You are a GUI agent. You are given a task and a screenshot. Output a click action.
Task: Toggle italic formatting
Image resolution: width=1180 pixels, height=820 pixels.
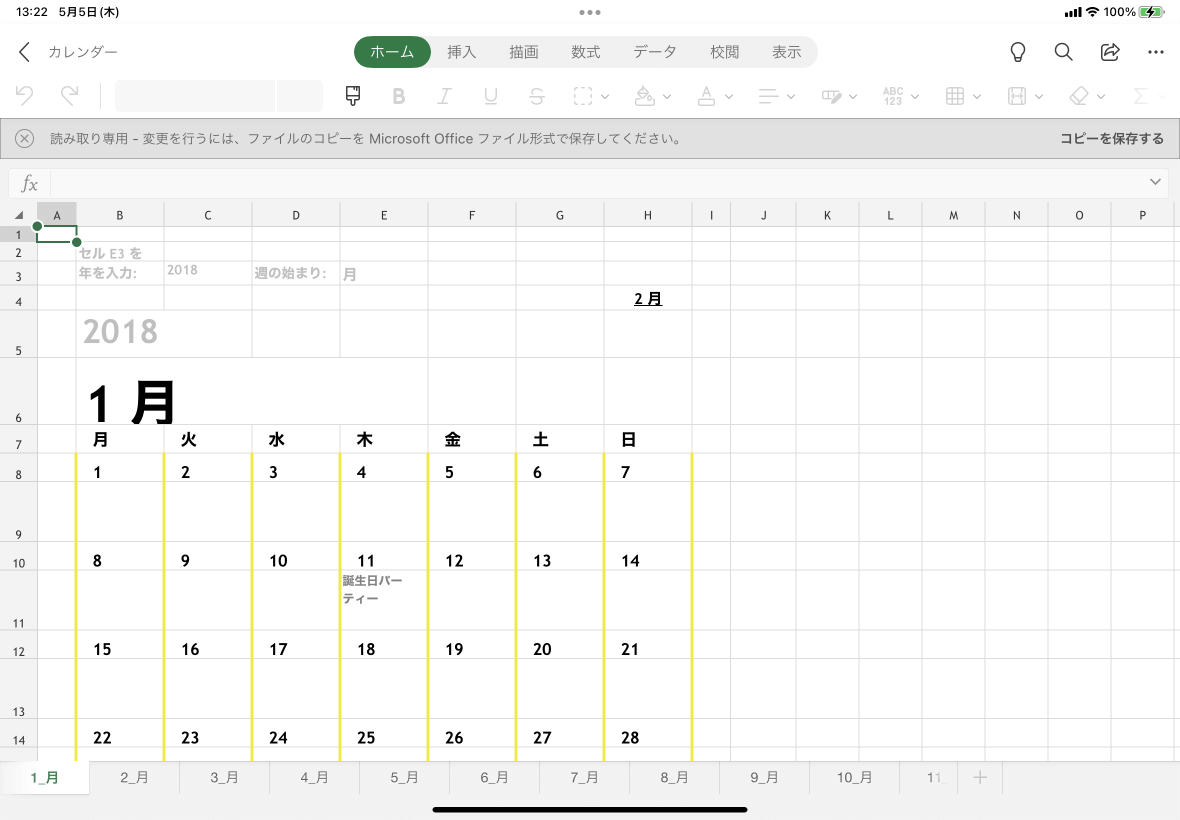tap(445, 95)
